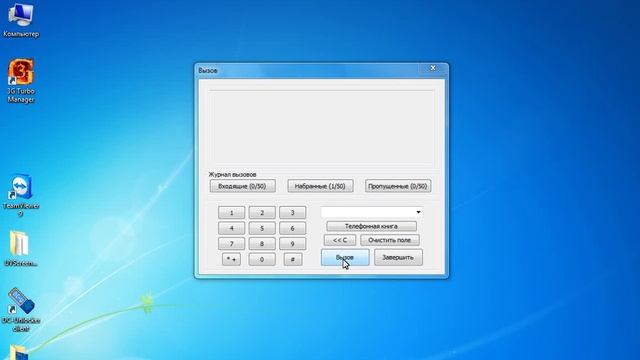Click keypad digit 3
Image resolution: width=640 pixels, height=360 pixels.
[292, 213]
